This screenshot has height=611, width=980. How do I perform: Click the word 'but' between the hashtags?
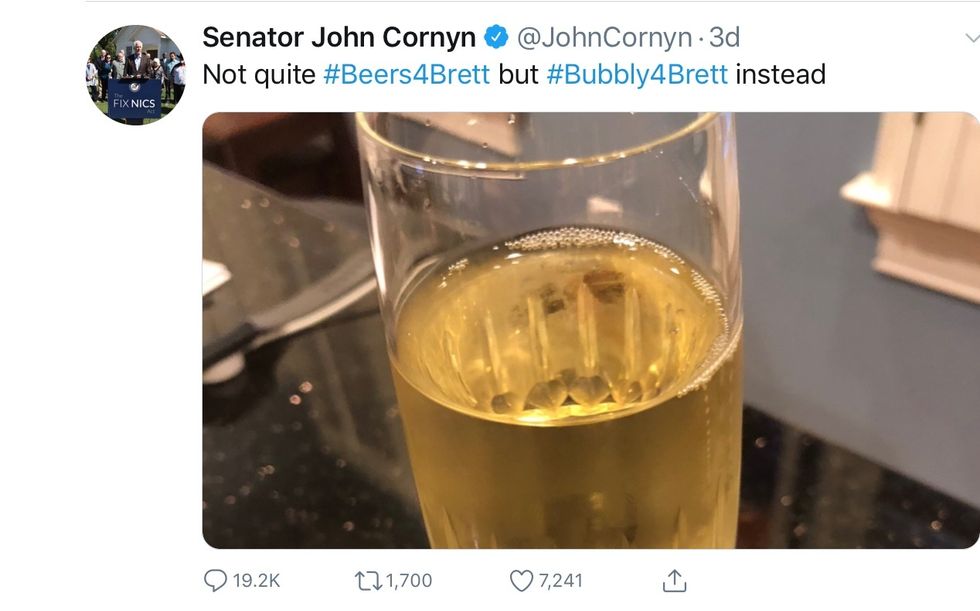pyautogui.click(x=518, y=75)
